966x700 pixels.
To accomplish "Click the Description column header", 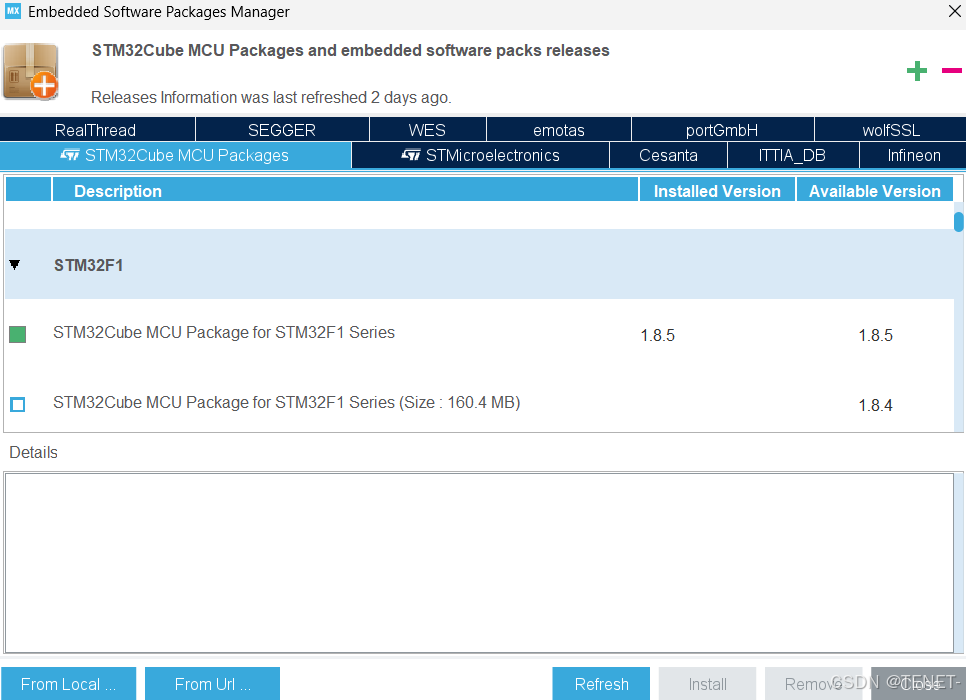I will [x=345, y=190].
